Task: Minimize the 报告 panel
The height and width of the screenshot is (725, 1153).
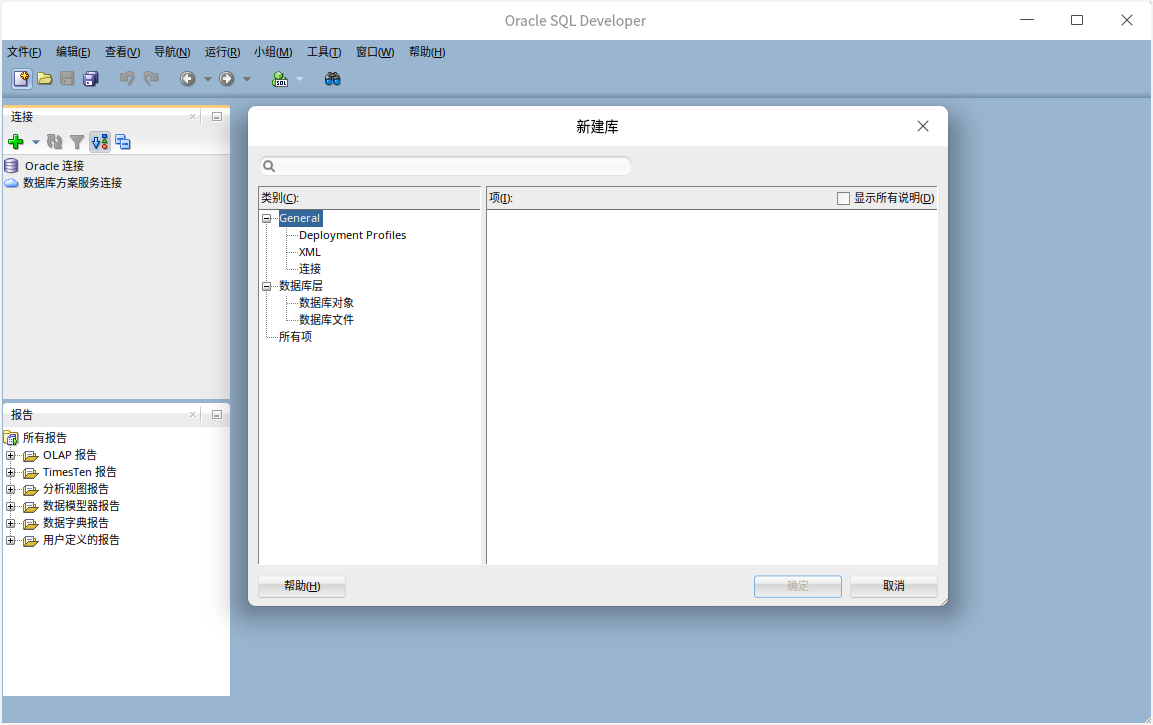Action: tap(217, 415)
